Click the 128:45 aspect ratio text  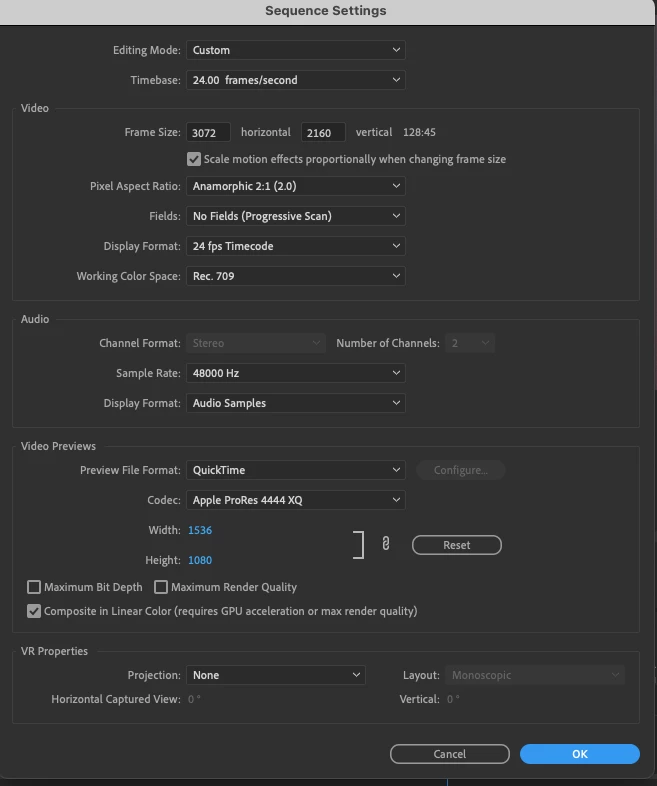(x=419, y=132)
